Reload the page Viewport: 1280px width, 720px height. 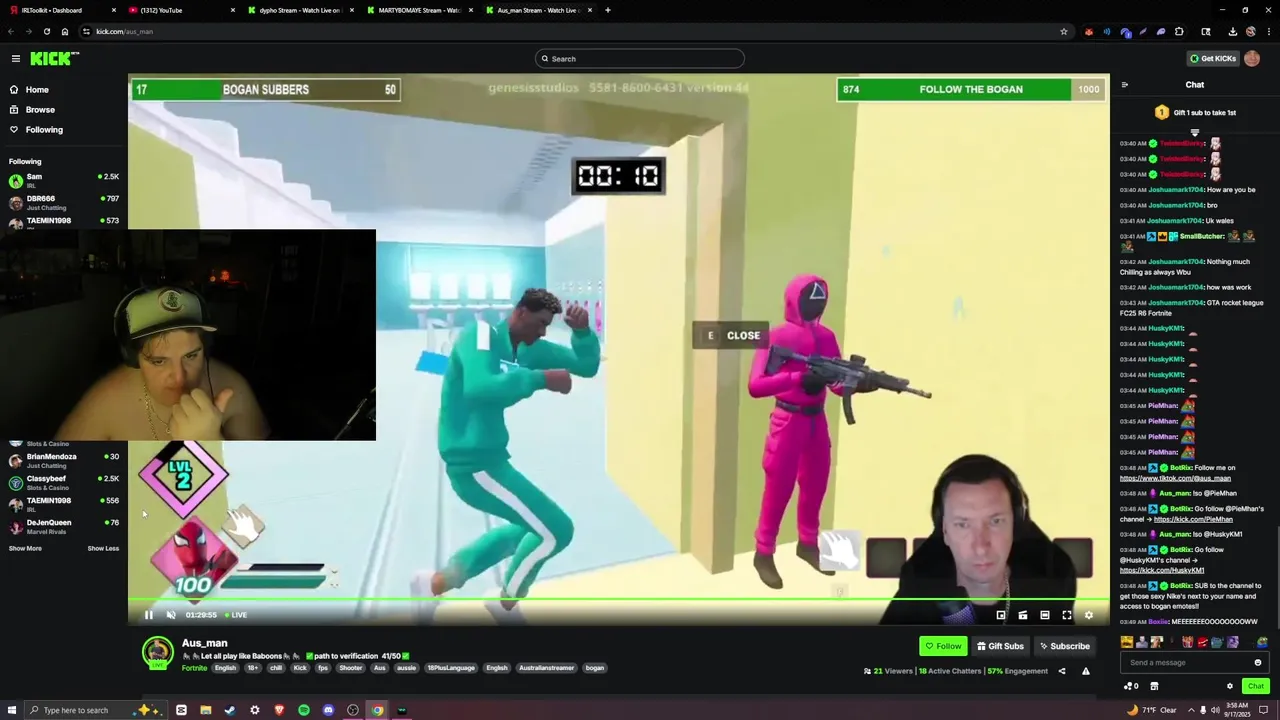(46, 31)
